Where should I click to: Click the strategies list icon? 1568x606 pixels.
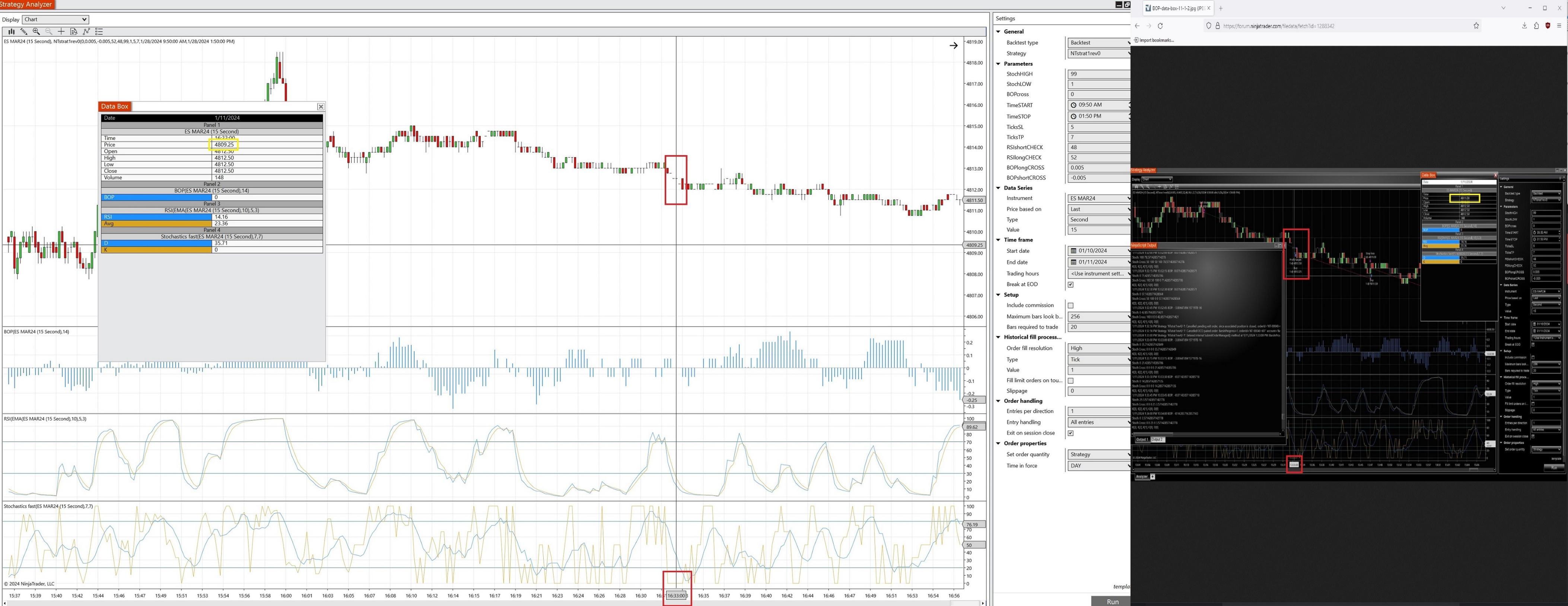click(x=99, y=31)
